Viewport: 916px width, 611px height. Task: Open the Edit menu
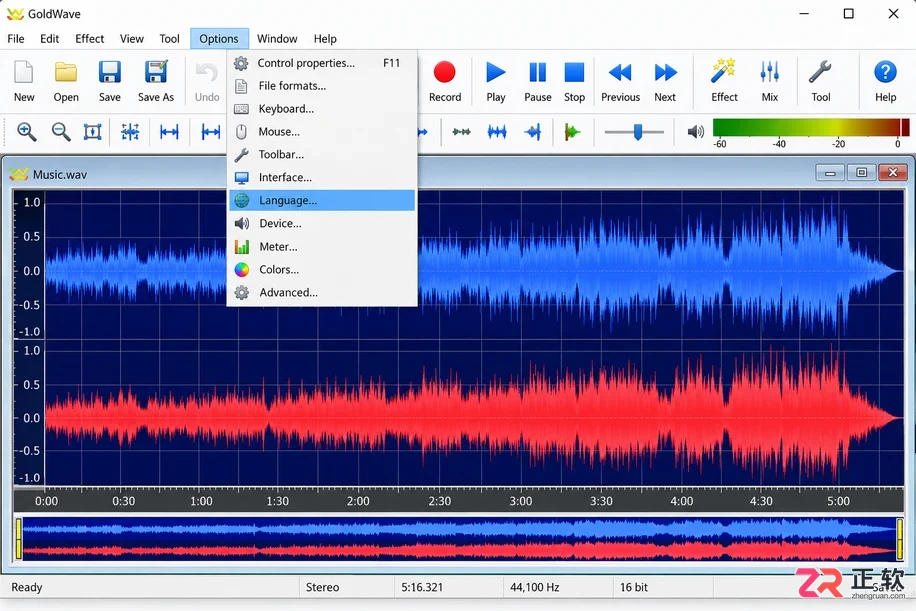(50, 39)
